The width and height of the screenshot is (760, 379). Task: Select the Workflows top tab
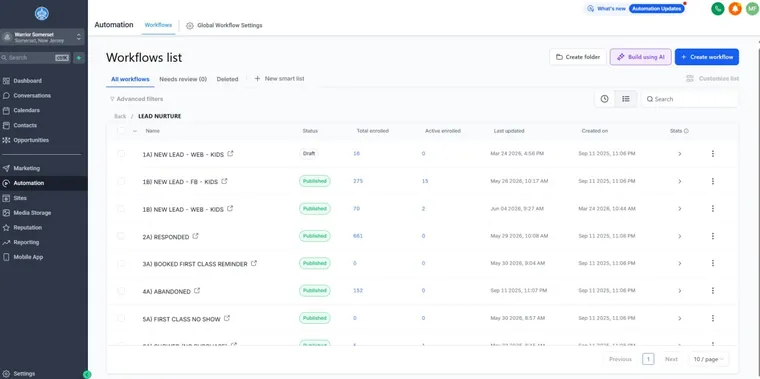pos(158,25)
